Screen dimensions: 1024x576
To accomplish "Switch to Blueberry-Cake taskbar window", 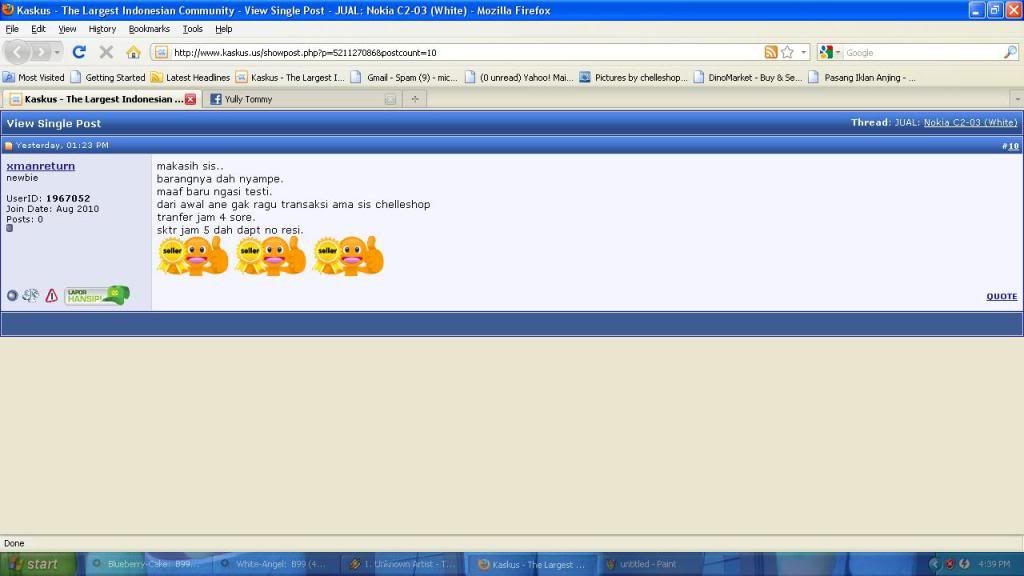I will pyautogui.click(x=148, y=564).
